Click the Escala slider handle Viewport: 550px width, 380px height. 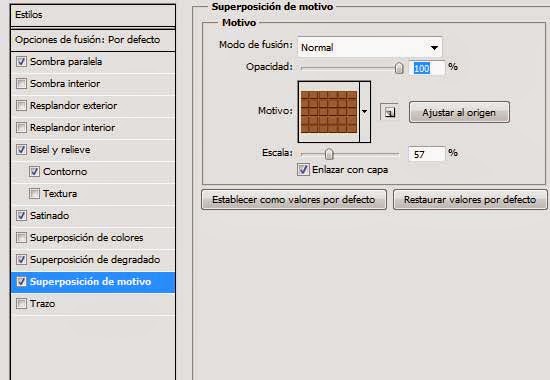click(x=329, y=154)
